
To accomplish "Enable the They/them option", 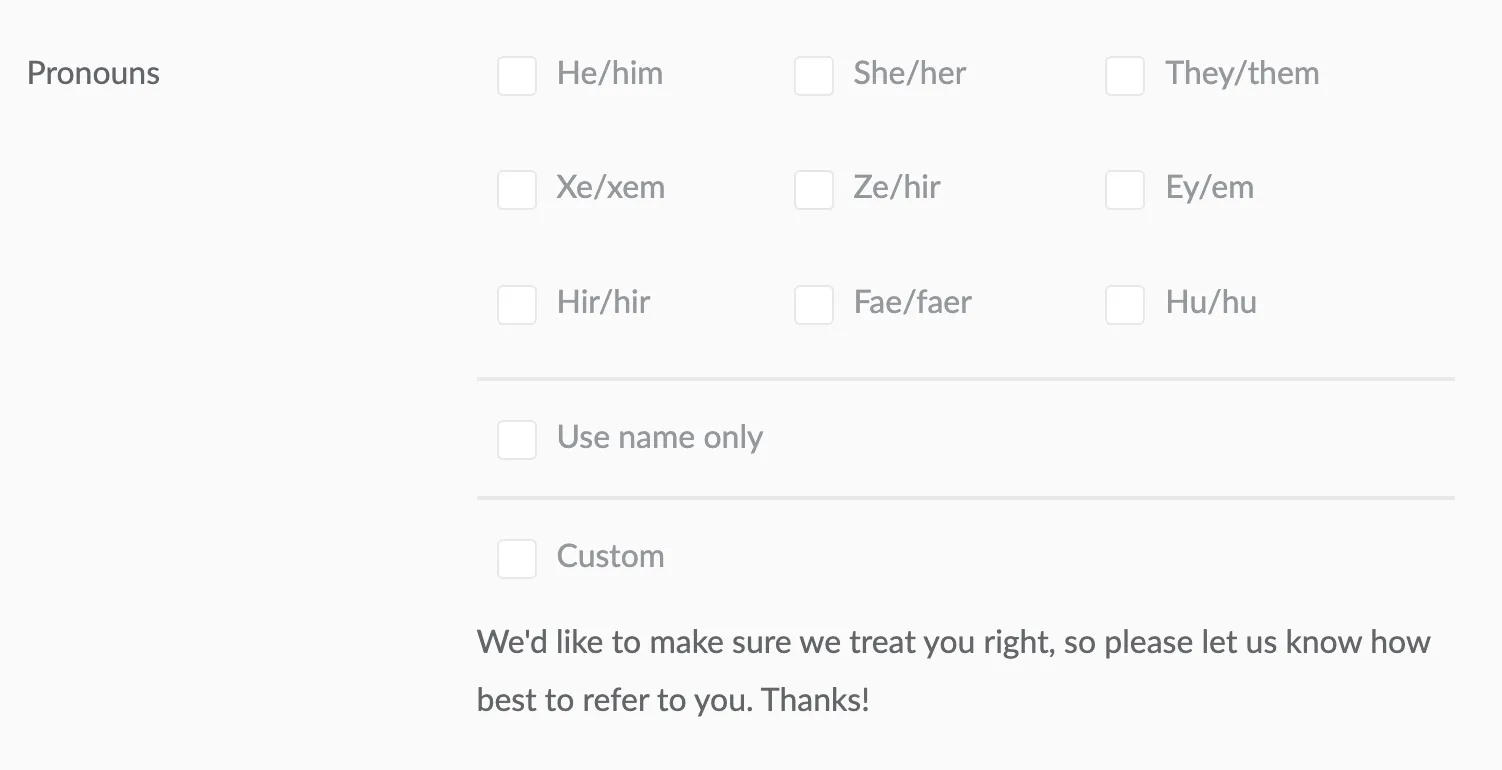I will 1125,75.
